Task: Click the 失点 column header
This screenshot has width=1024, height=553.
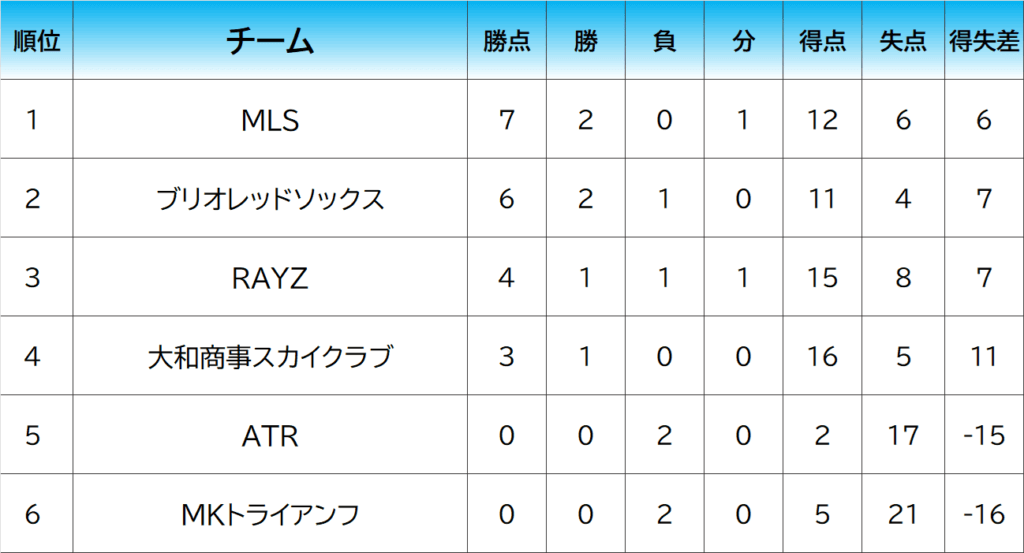Action: 903,41
